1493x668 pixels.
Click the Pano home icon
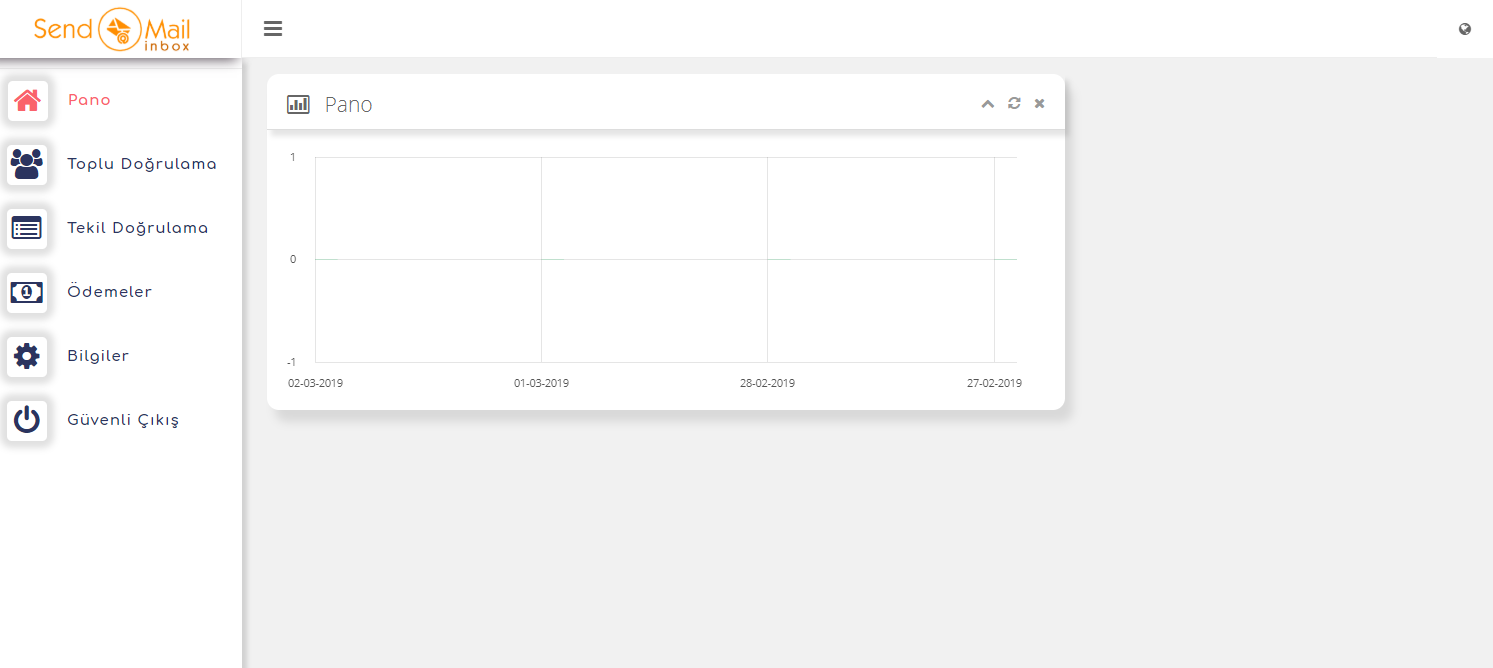point(27,100)
